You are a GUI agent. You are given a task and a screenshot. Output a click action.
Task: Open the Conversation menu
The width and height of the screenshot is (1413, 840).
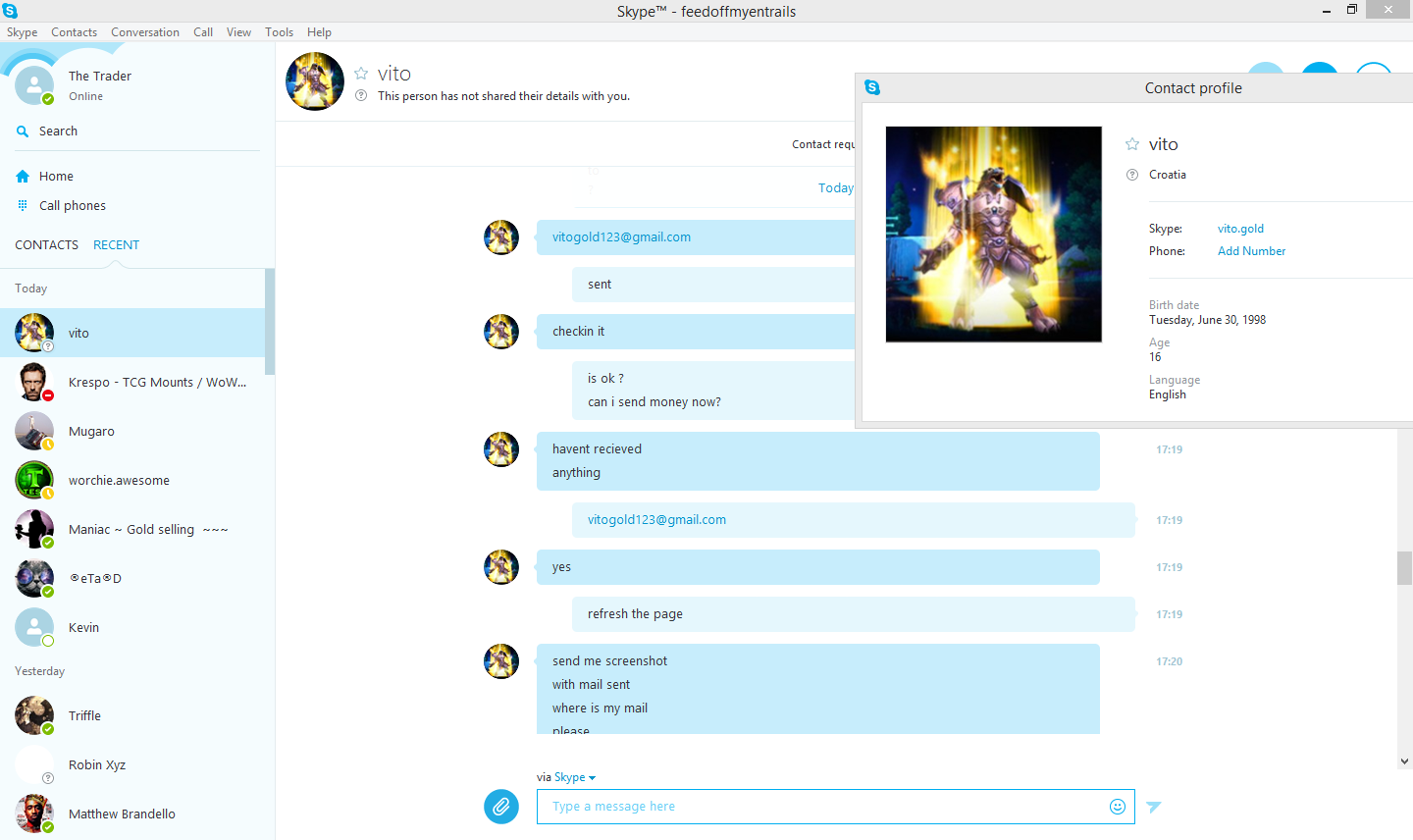[x=145, y=32]
